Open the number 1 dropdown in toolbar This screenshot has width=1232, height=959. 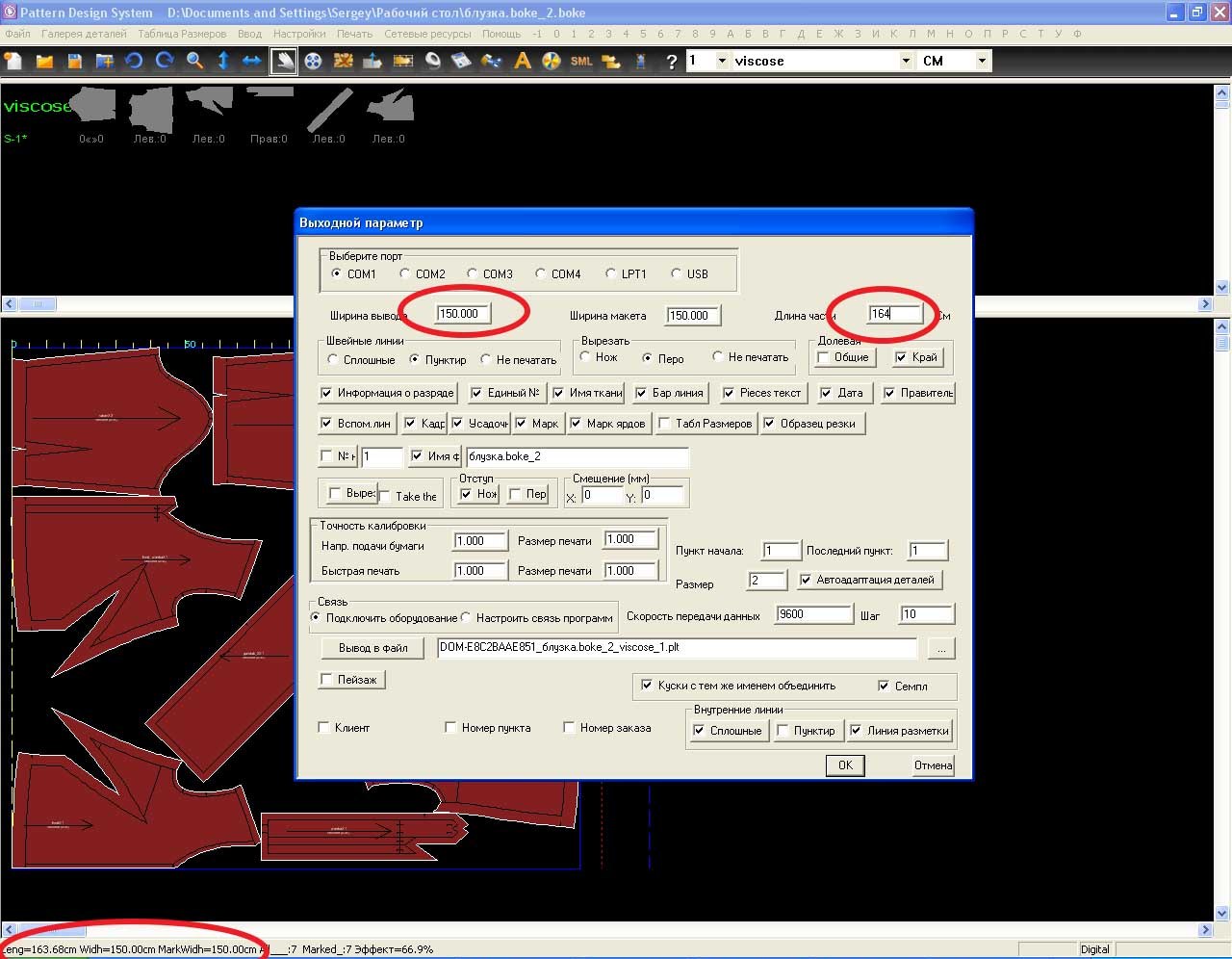[722, 61]
